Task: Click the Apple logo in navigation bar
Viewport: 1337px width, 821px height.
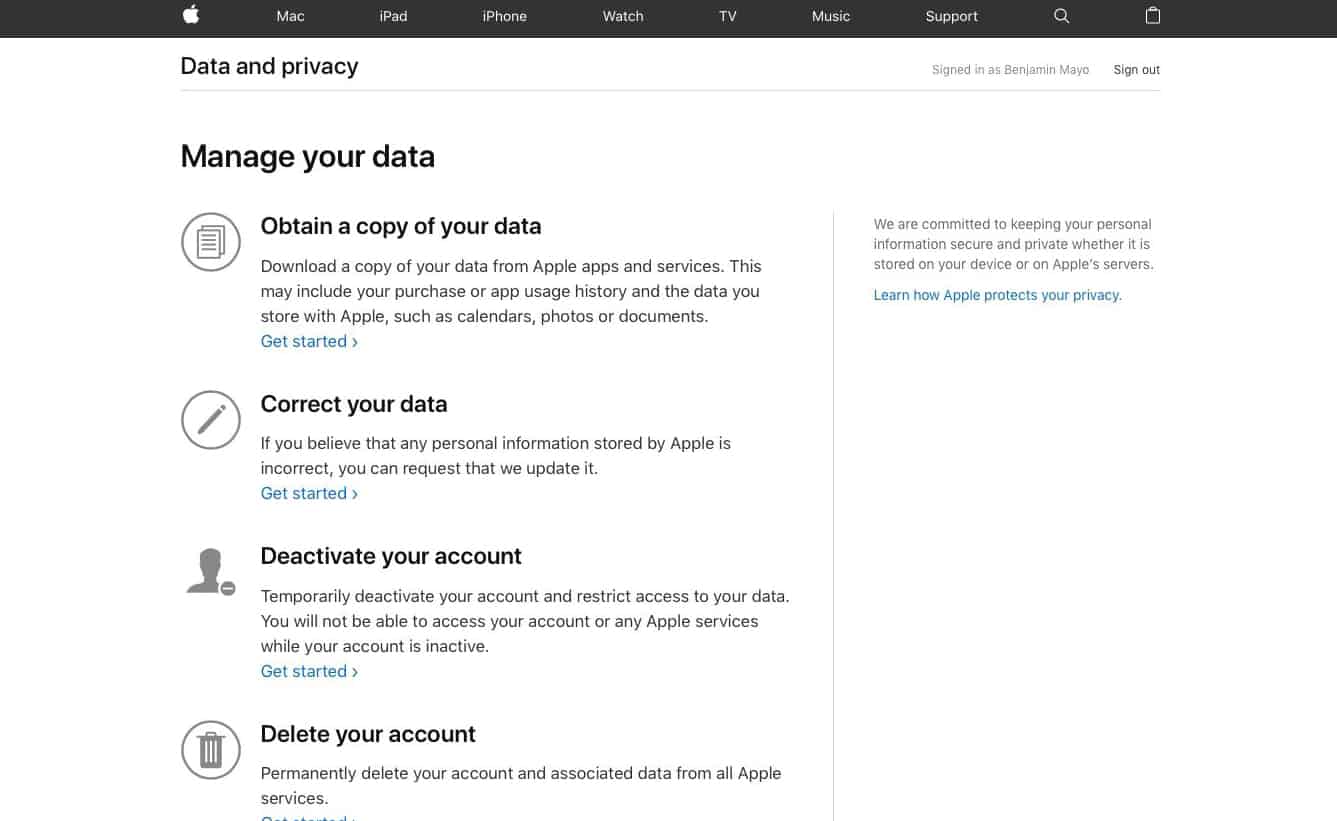Action: coord(190,15)
